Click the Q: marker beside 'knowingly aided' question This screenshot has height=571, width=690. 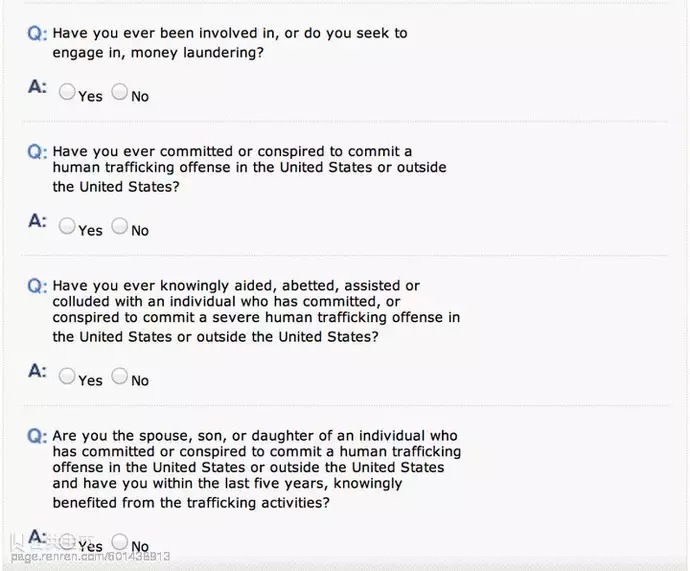point(37,286)
